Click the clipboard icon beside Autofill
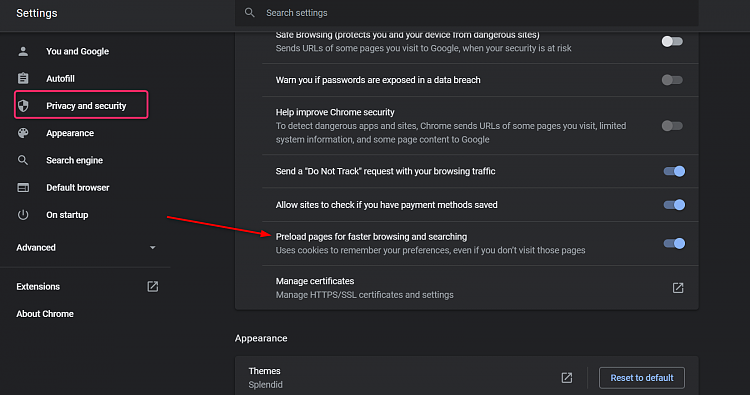 click(x=23, y=78)
